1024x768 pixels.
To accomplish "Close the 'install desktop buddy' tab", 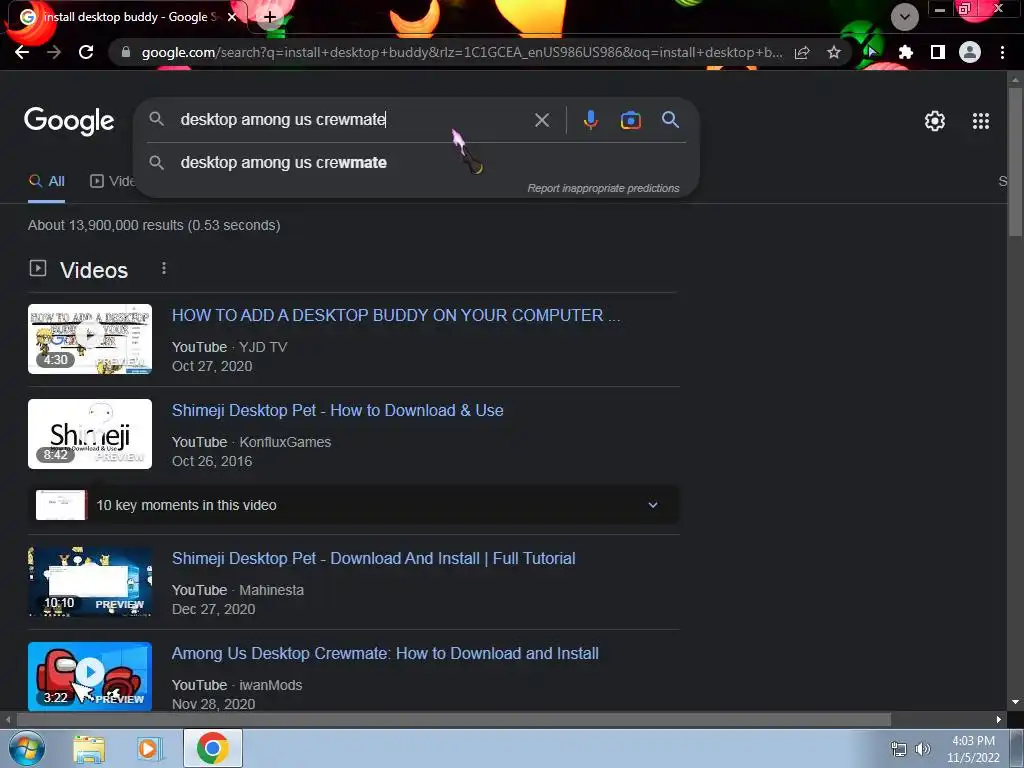I will click(x=232, y=17).
